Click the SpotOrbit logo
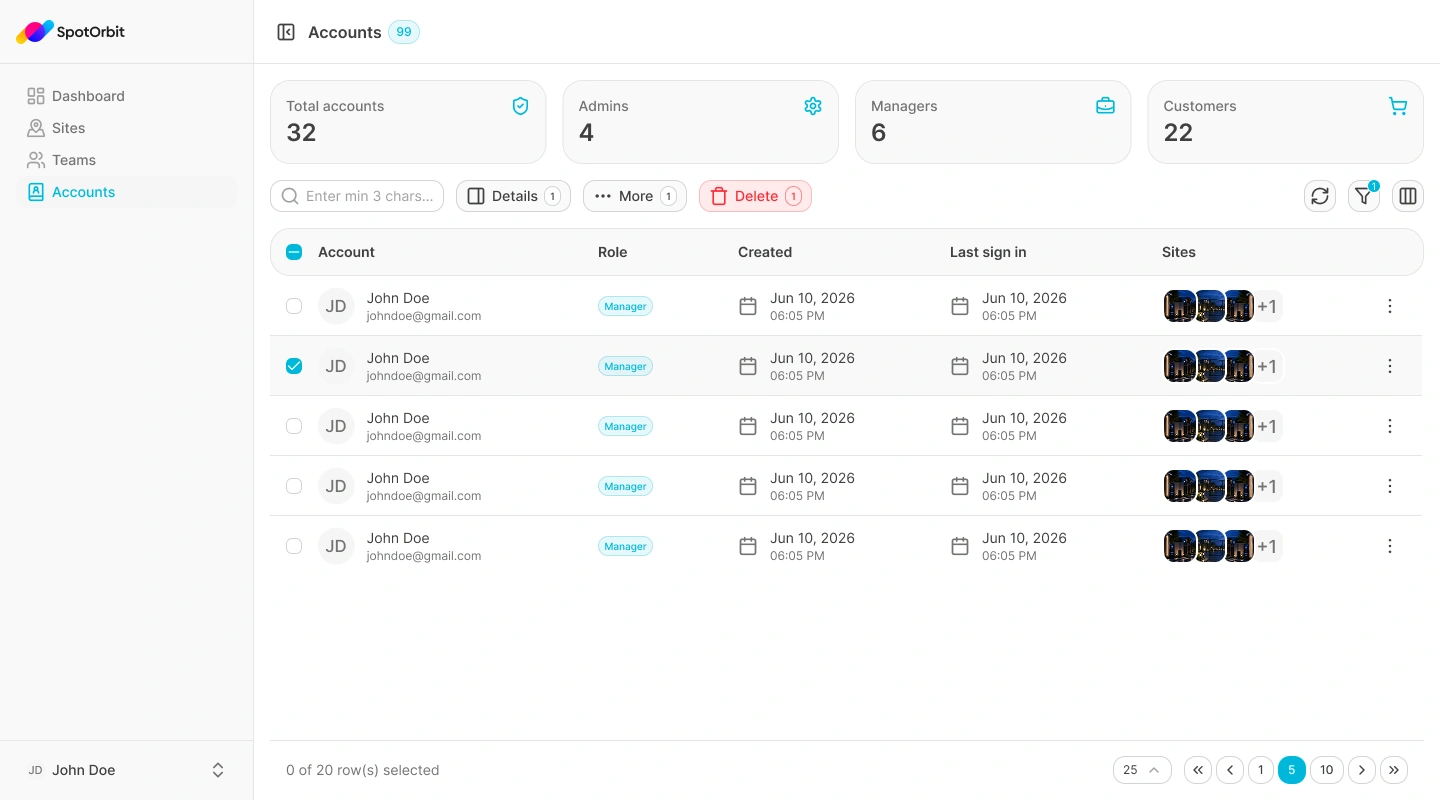The height and width of the screenshot is (800, 1440). click(x=70, y=32)
